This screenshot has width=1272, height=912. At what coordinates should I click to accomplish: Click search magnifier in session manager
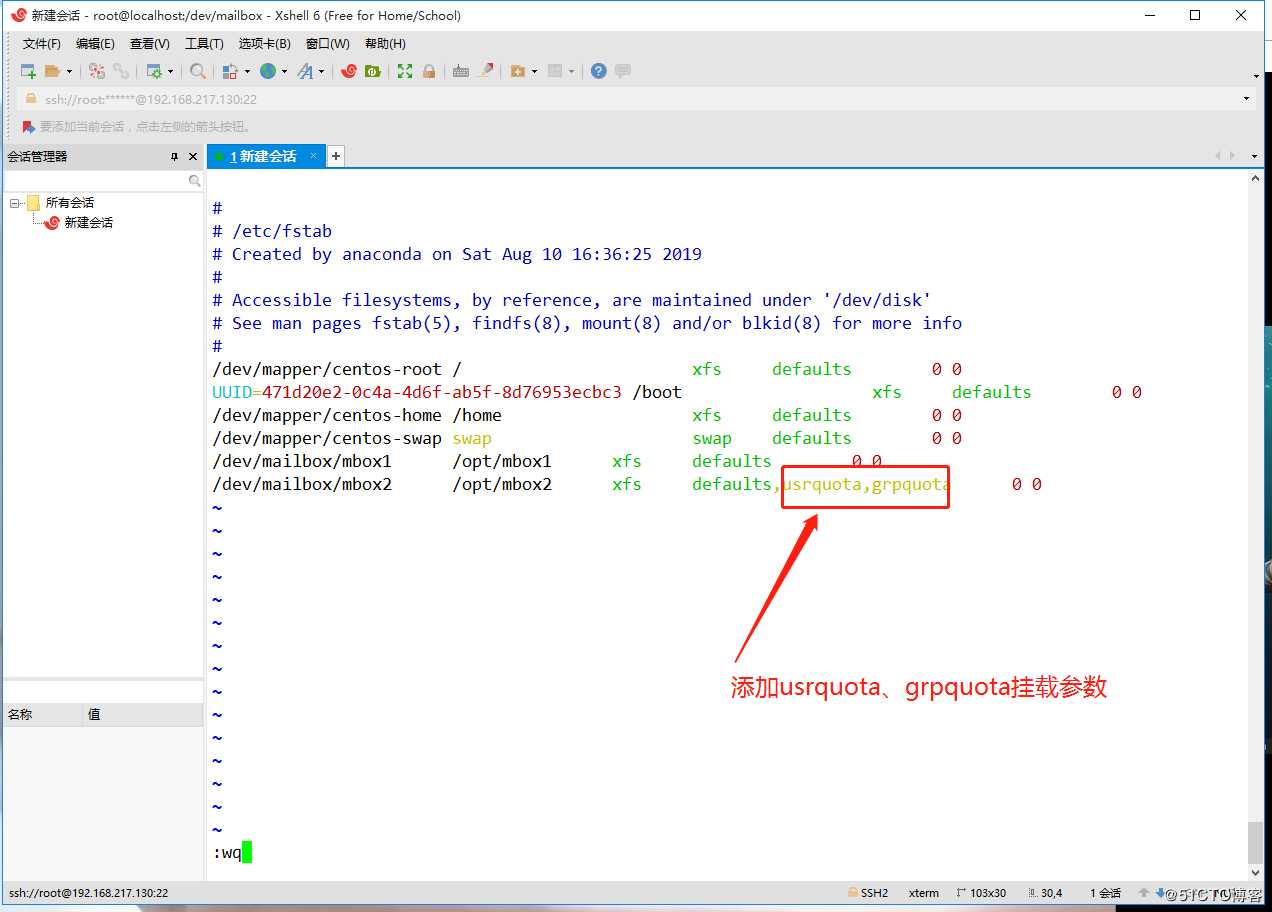(195, 181)
